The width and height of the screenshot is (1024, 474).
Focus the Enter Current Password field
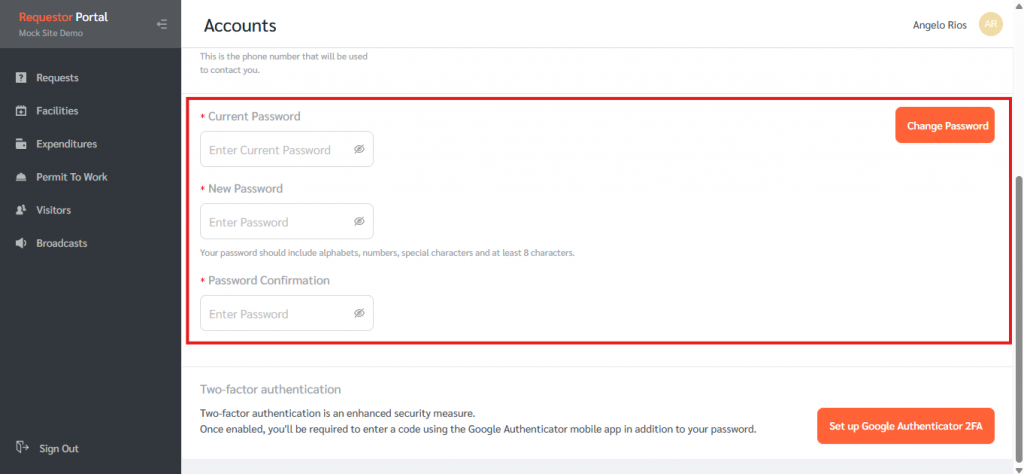[x=277, y=150]
